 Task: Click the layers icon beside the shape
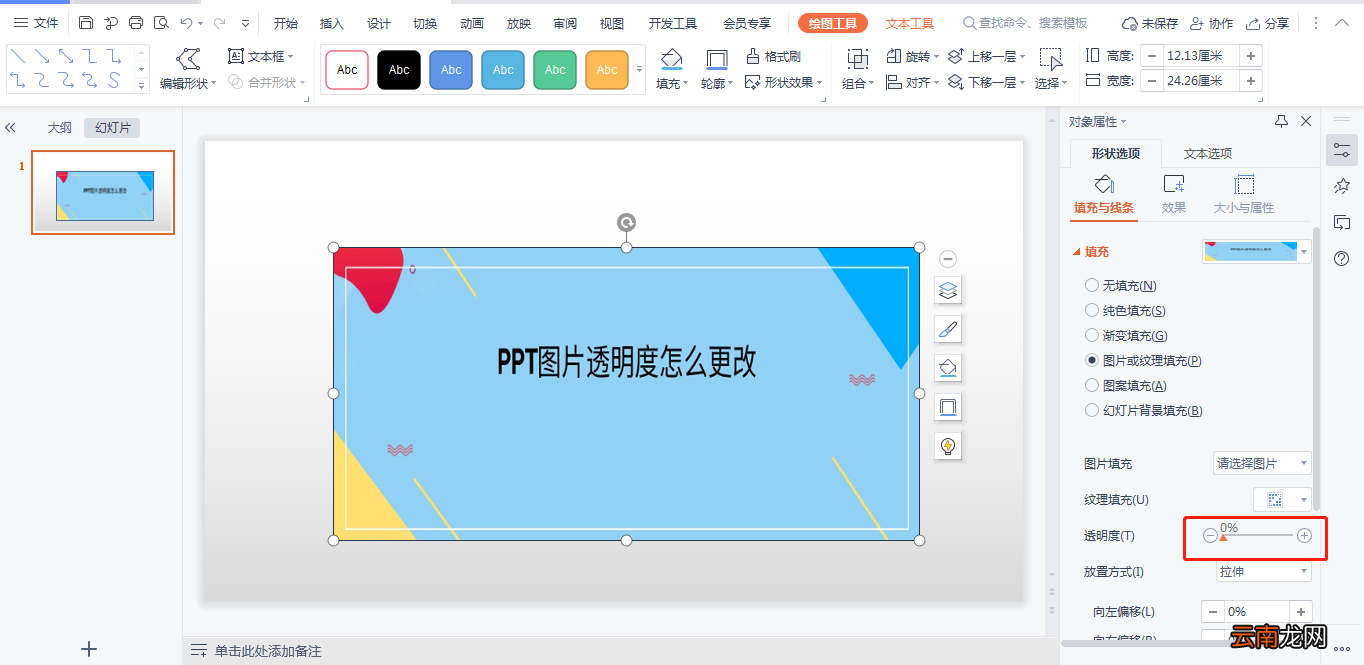(948, 290)
